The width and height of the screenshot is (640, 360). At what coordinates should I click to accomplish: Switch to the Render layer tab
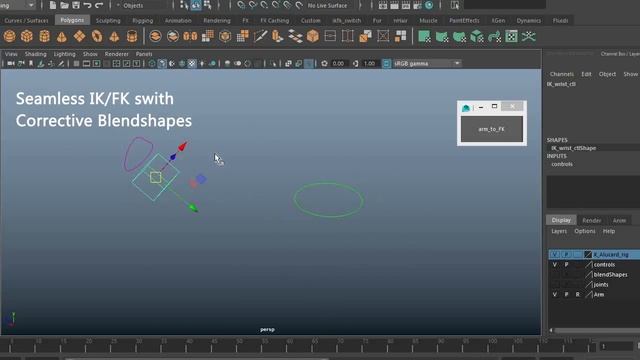(591, 220)
